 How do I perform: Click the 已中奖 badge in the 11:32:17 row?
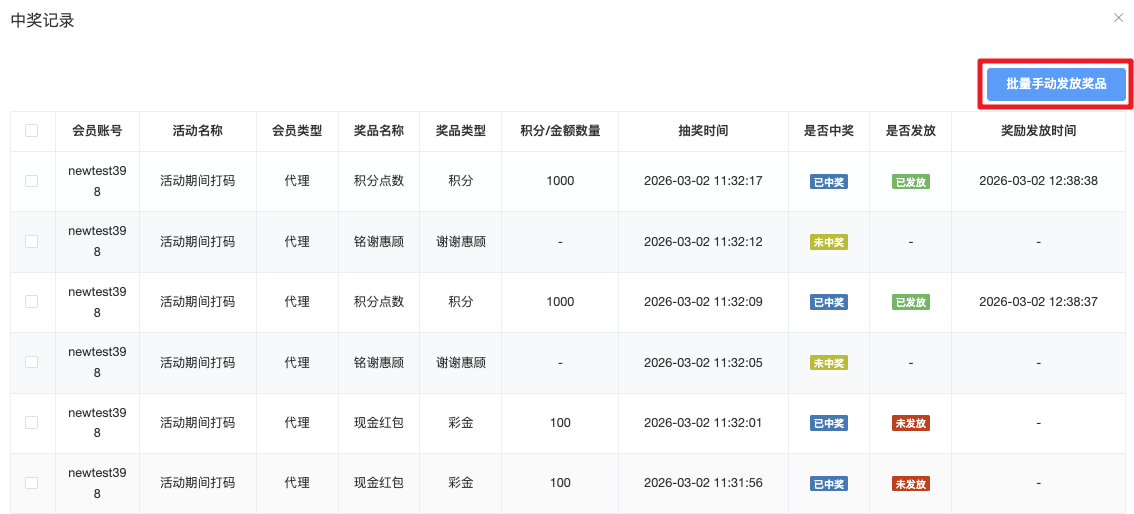(828, 182)
